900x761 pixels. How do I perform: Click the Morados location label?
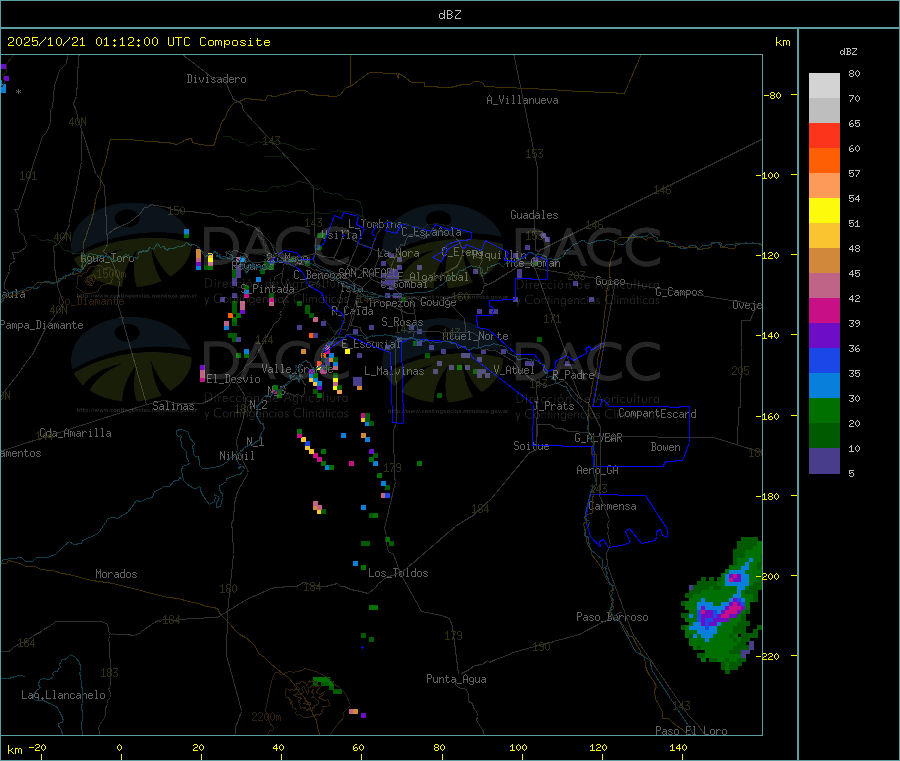pyautogui.click(x=117, y=574)
